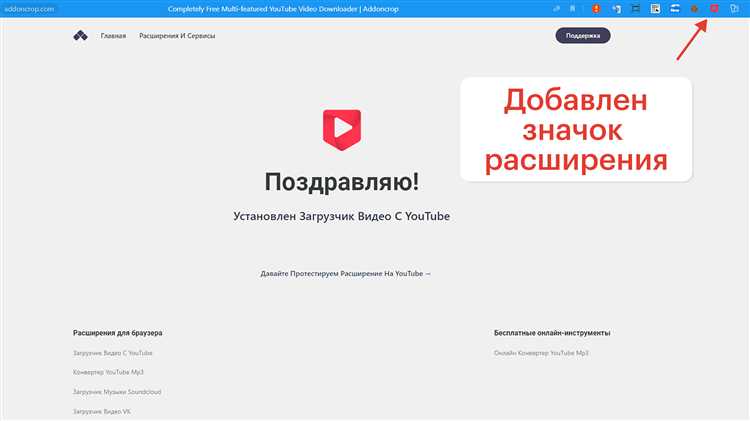Click Расширения для браузера footer heading

pos(118,332)
